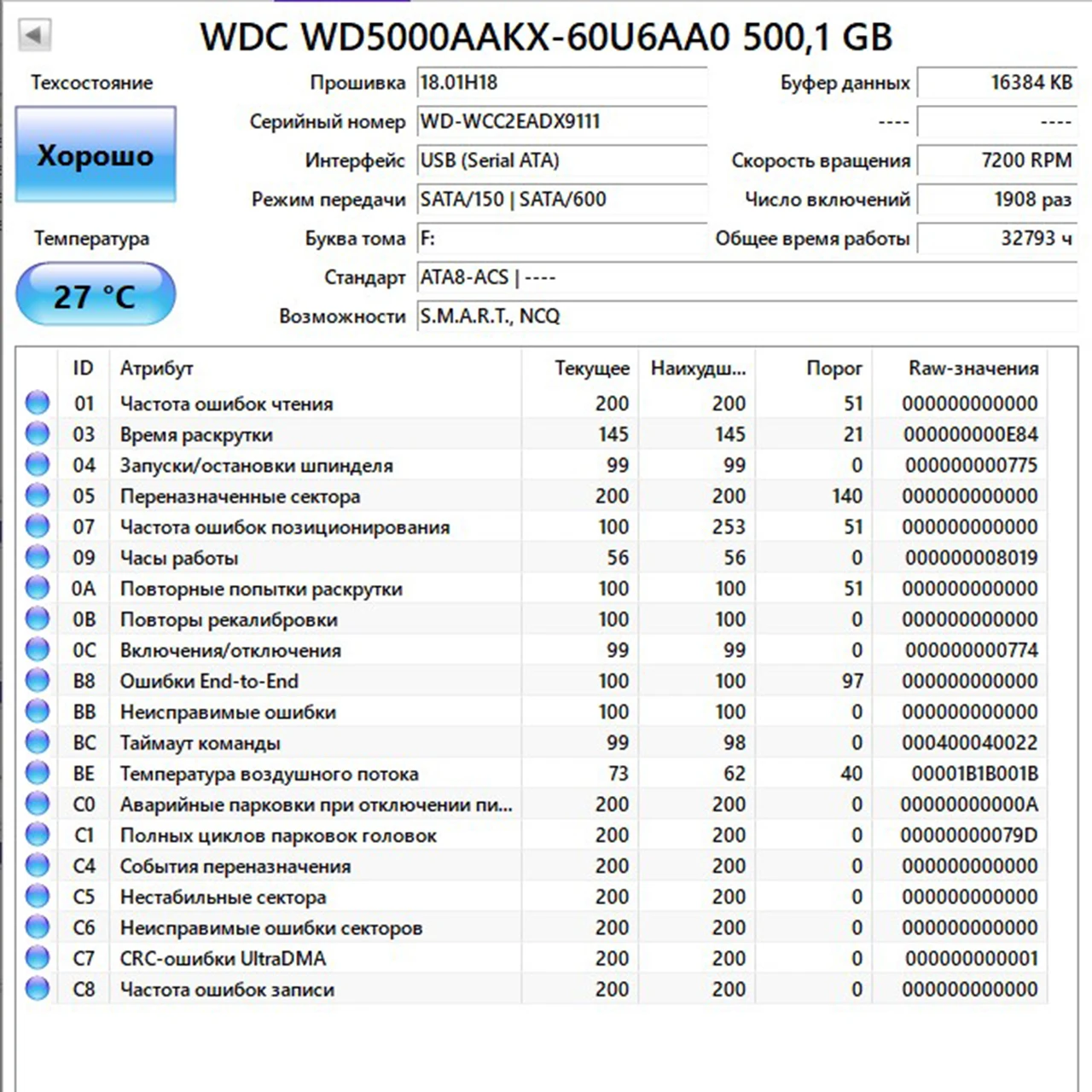Click the Стандарт field ATA8-ACS

click(747, 277)
